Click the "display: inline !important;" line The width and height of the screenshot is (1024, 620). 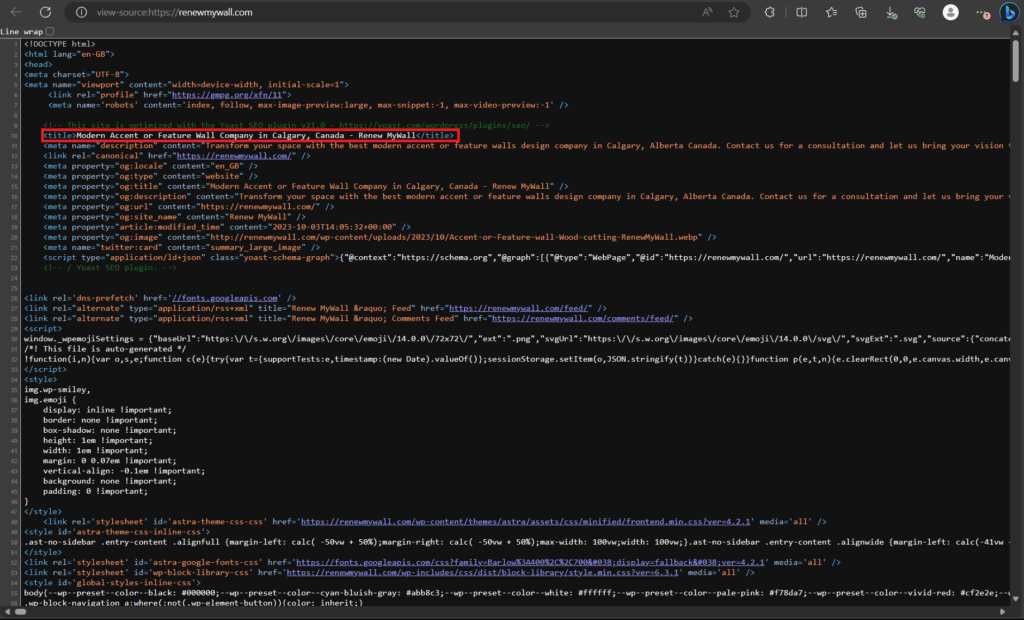[107, 410]
